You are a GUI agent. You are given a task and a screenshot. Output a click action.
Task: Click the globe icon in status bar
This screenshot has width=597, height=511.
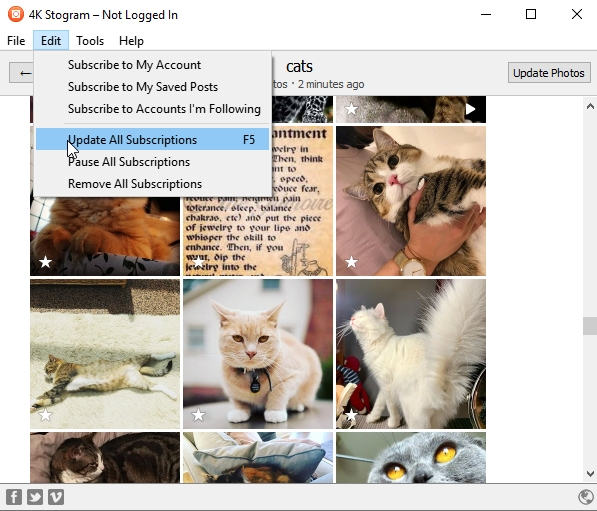pos(585,497)
